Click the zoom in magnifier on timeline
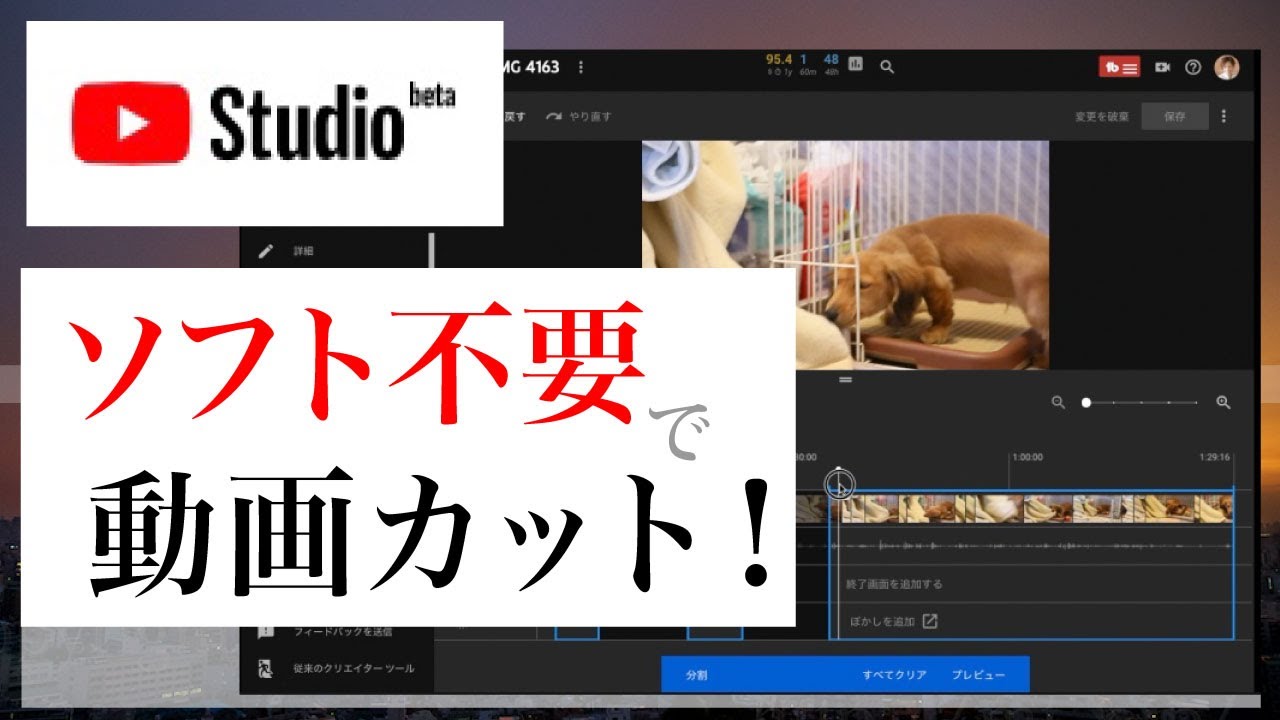This screenshot has width=1280, height=720. pyautogui.click(x=1222, y=402)
